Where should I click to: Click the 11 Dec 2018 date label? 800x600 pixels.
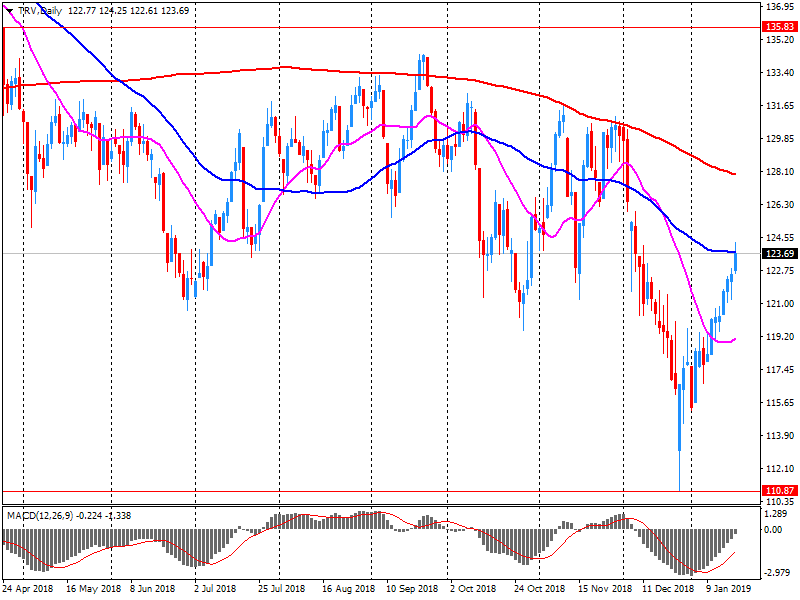click(x=668, y=589)
